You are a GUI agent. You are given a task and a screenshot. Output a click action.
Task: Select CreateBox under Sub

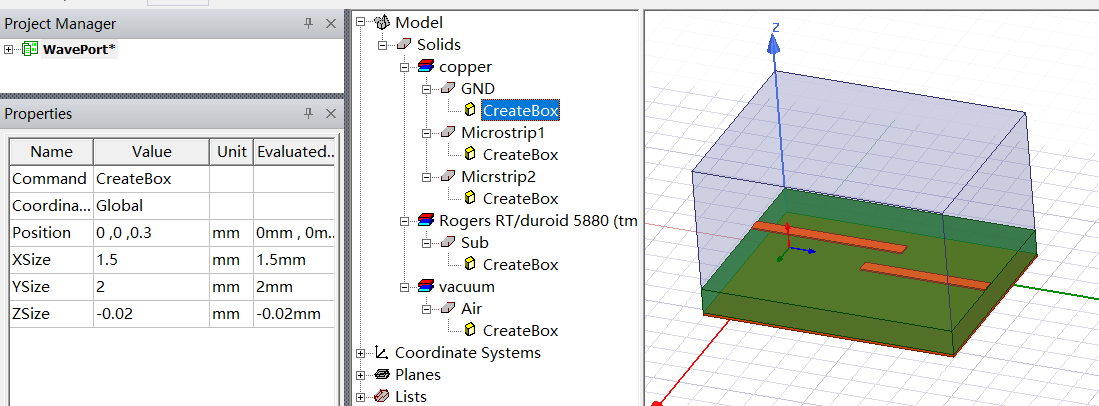(x=520, y=264)
